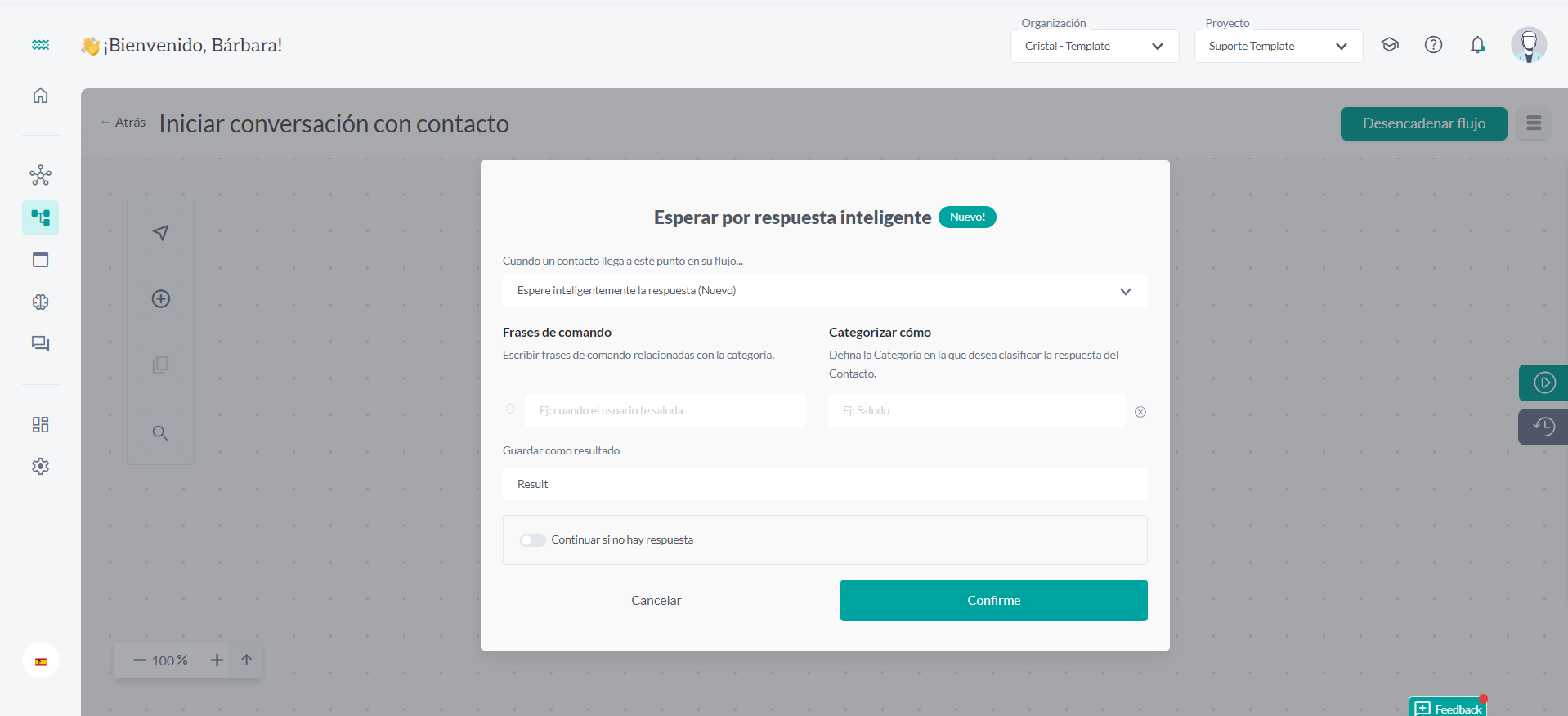
Task: Click the 'Atrás' back link
Action: (x=129, y=123)
